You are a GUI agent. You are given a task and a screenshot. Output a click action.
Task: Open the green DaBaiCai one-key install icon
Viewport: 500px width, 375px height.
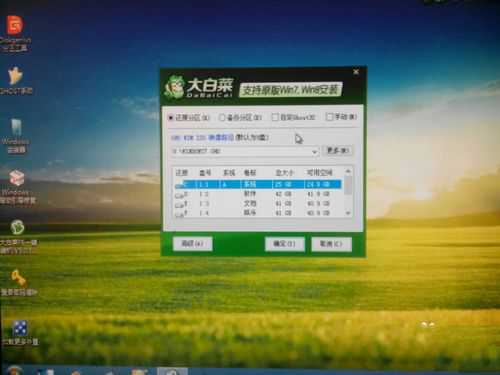tap(17, 228)
